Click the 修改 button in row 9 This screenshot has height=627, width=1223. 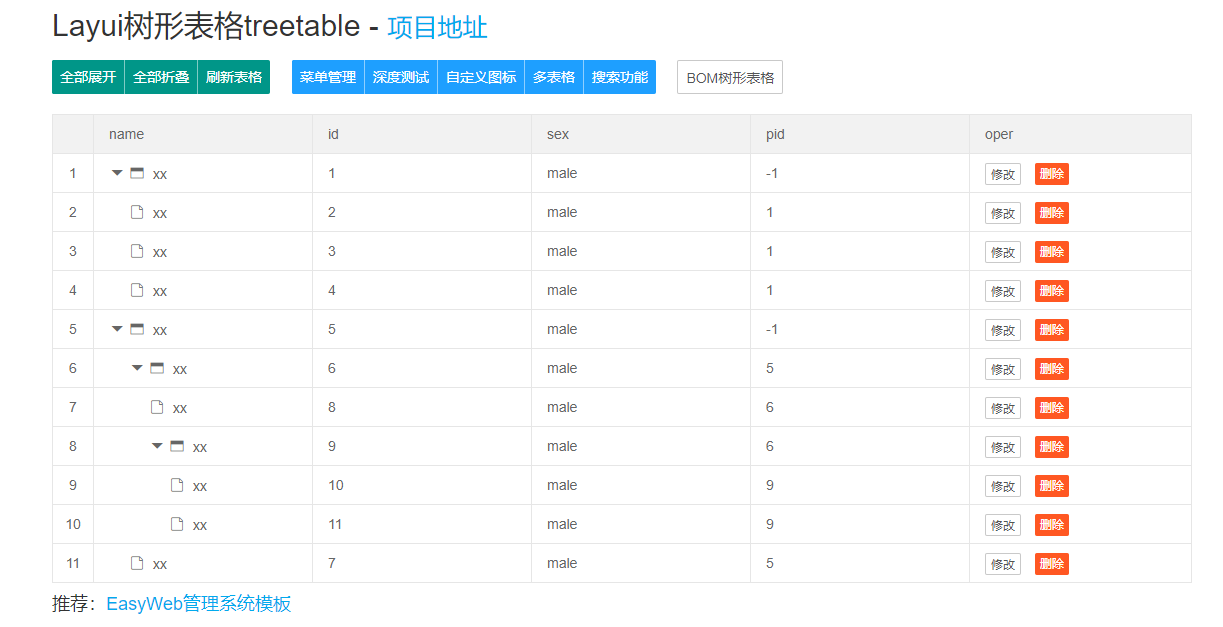coord(1002,485)
